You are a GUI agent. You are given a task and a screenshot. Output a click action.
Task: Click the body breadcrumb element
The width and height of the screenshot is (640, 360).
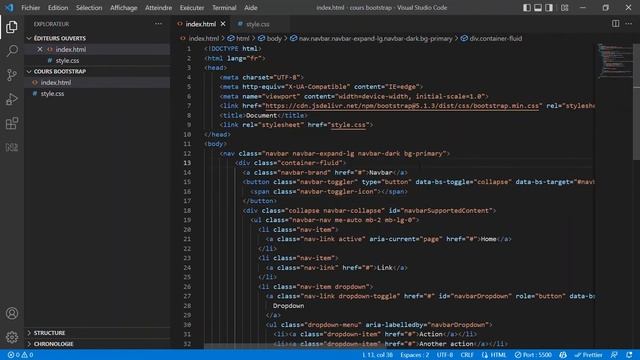point(270,38)
